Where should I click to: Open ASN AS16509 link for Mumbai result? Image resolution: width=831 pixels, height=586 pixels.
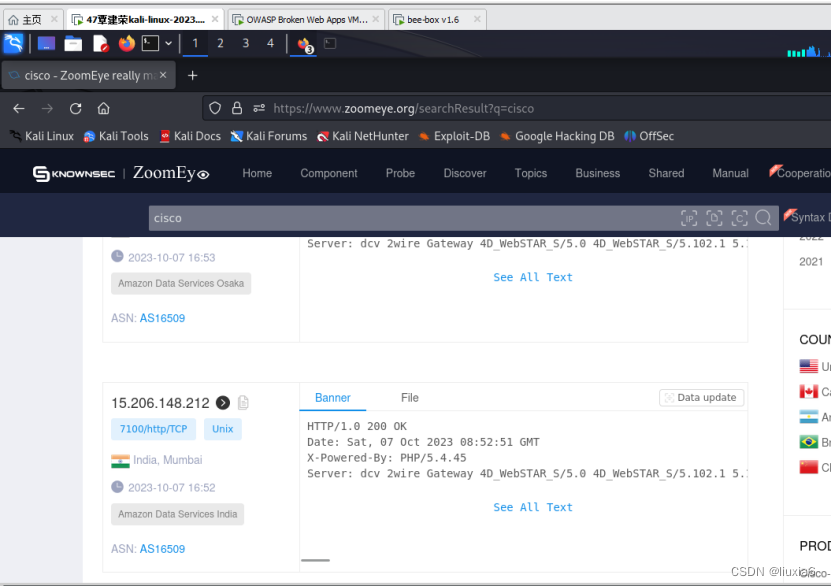(162, 549)
